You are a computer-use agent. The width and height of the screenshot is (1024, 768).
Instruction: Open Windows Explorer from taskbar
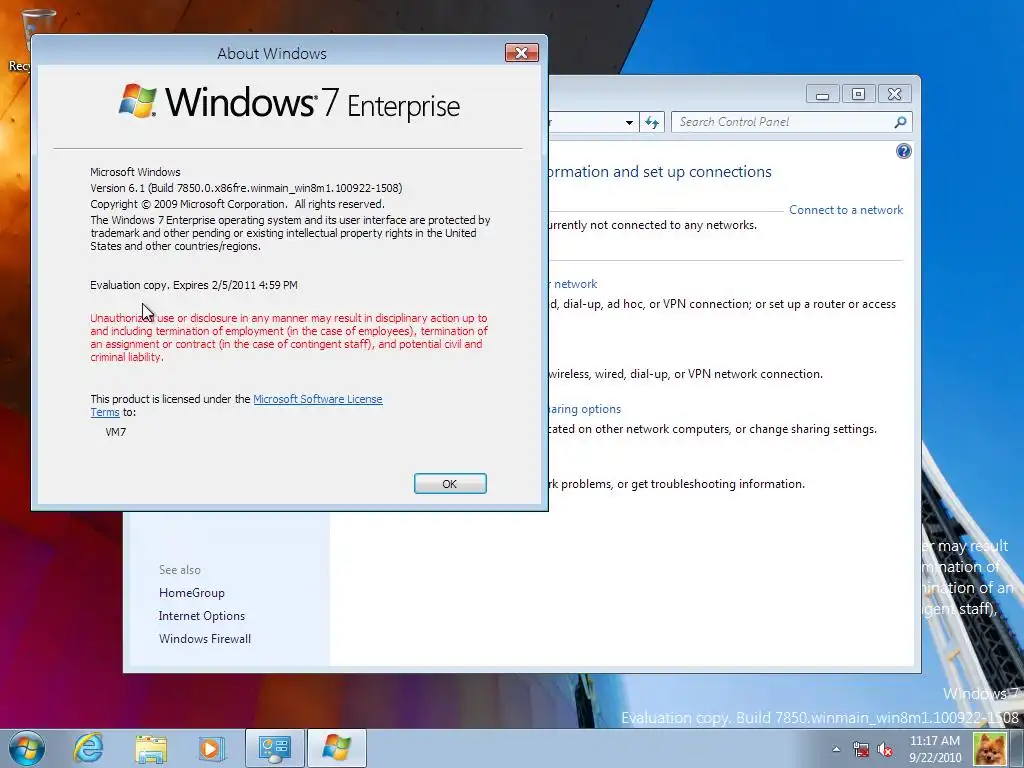pos(151,748)
